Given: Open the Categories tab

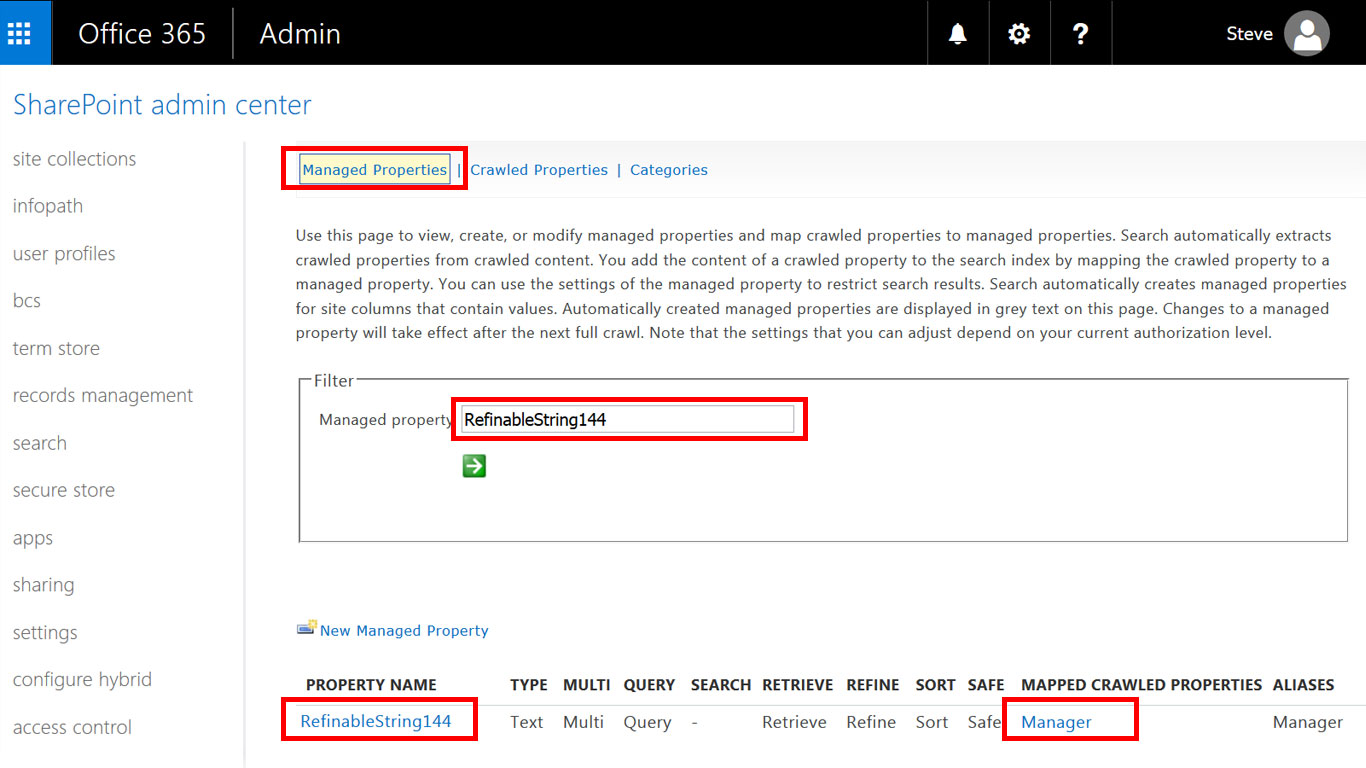Looking at the screenshot, I should 668,170.
